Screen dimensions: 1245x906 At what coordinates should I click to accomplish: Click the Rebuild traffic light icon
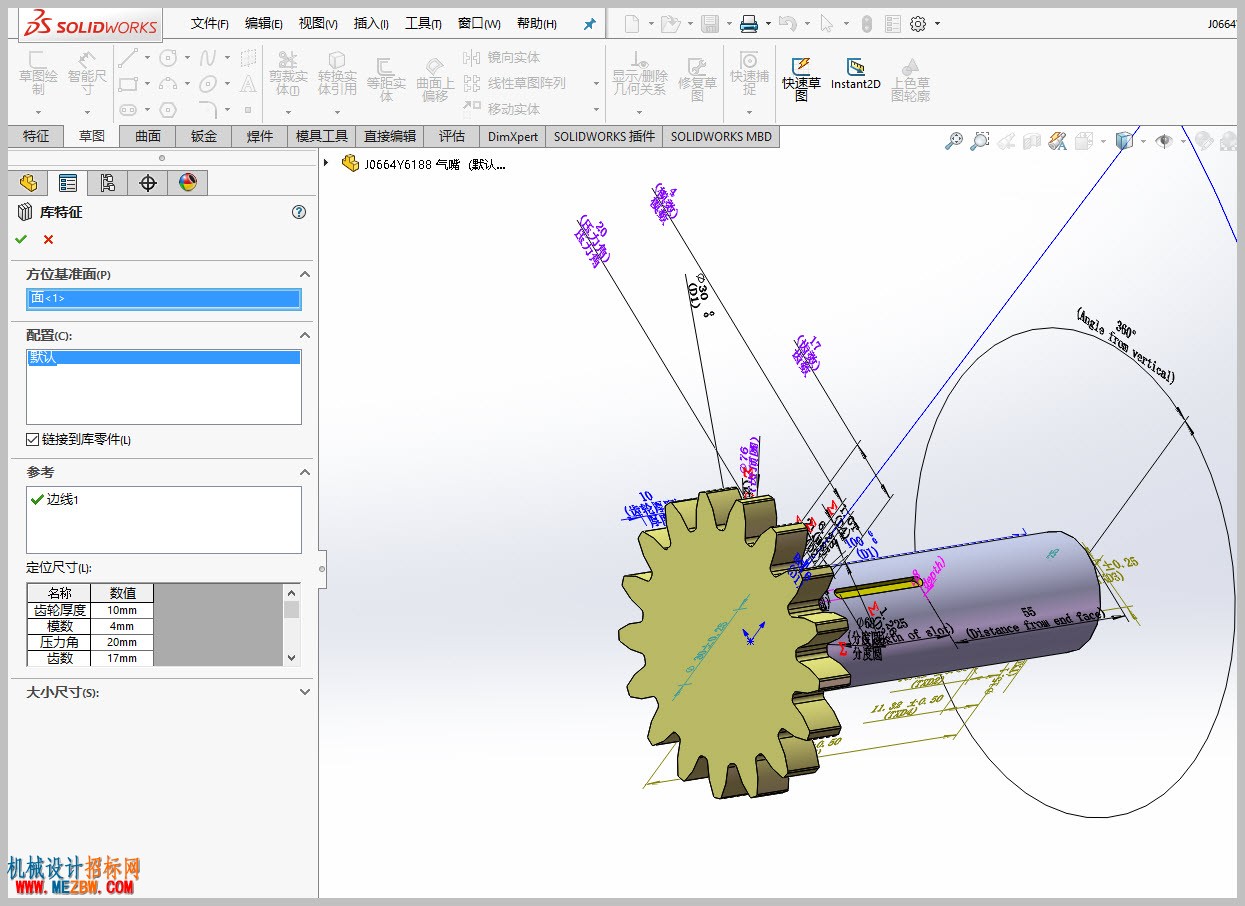(867, 23)
